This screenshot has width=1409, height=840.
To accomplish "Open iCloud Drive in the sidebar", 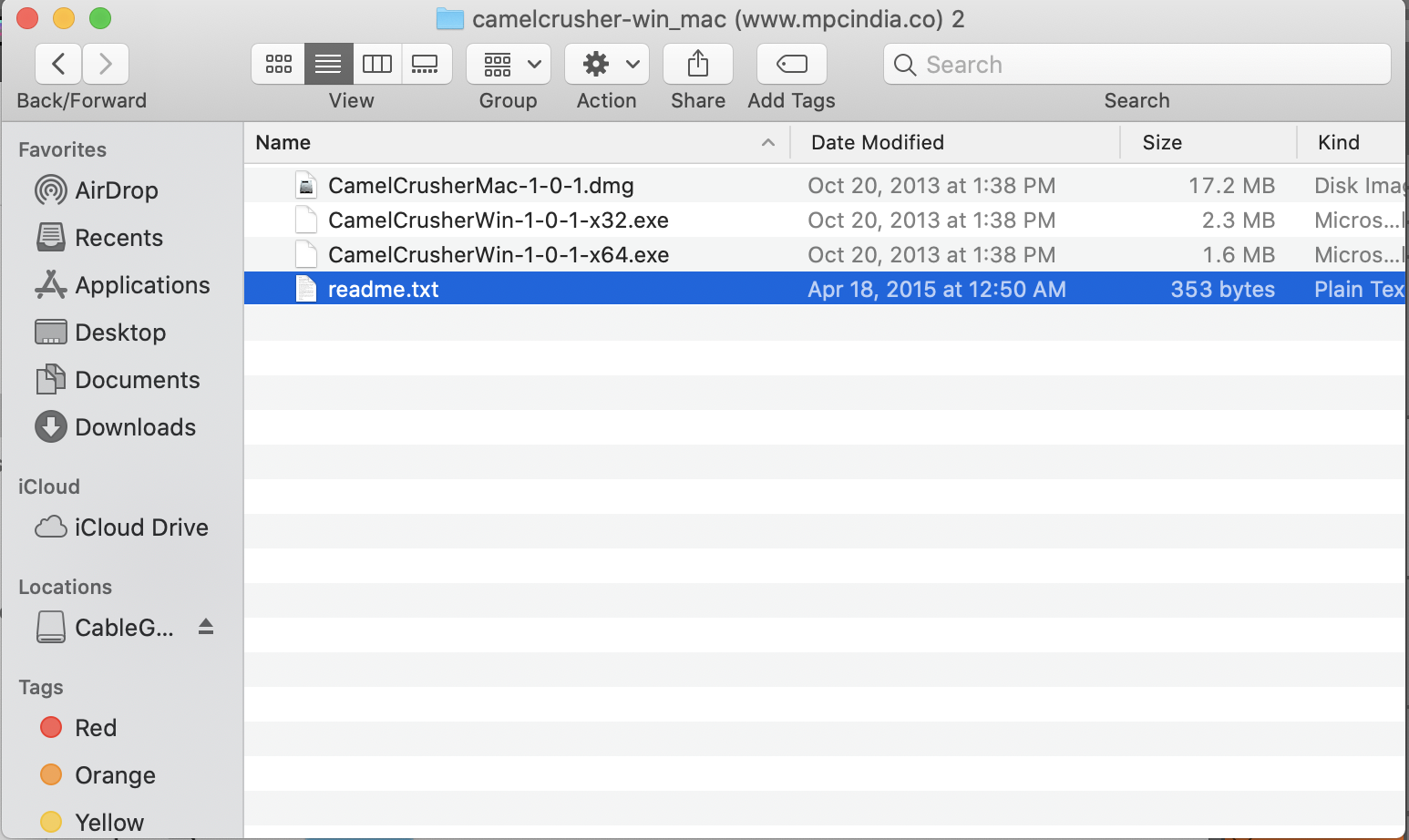I will coord(121,528).
